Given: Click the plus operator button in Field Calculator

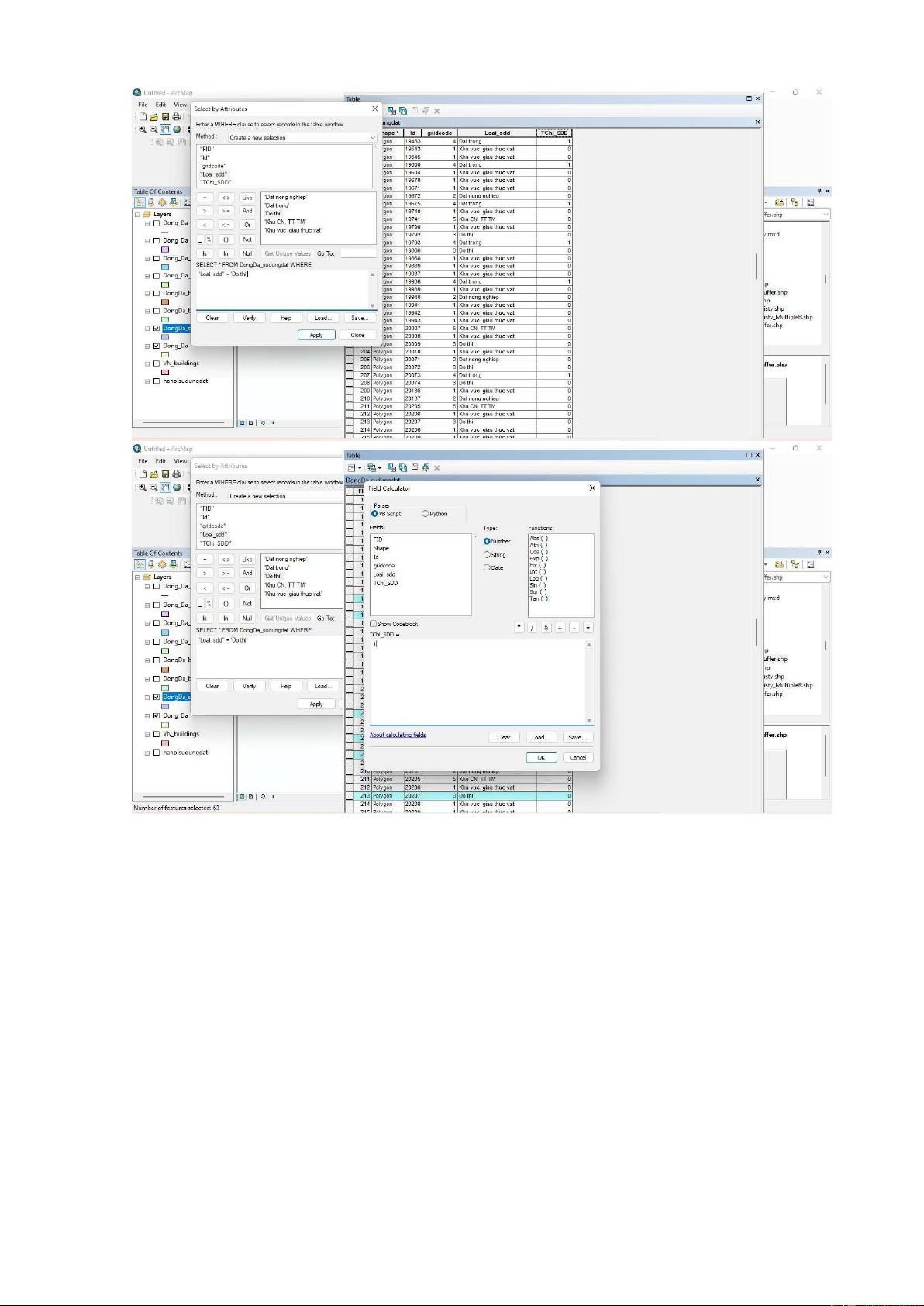Looking at the screenshot, I should click(x=560, y=628).
